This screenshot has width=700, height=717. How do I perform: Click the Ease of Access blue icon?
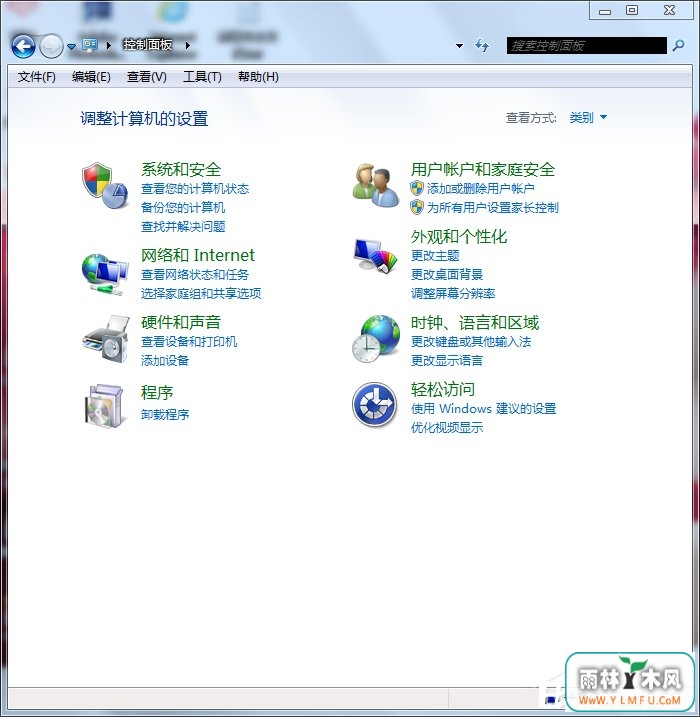pos(374,405)
